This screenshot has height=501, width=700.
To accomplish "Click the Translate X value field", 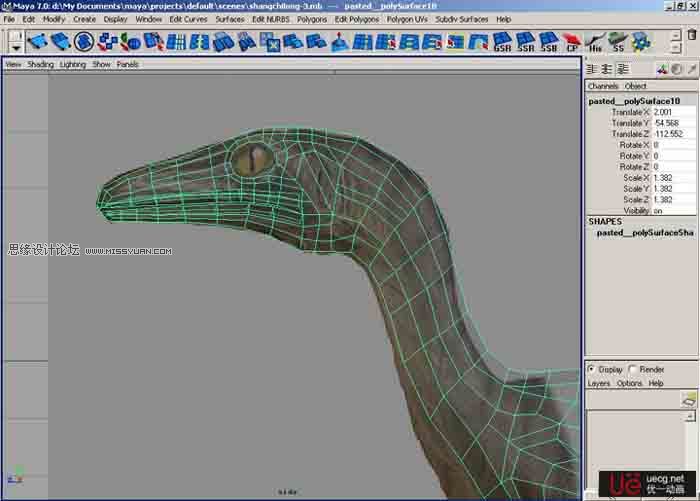I will point(664,112).
